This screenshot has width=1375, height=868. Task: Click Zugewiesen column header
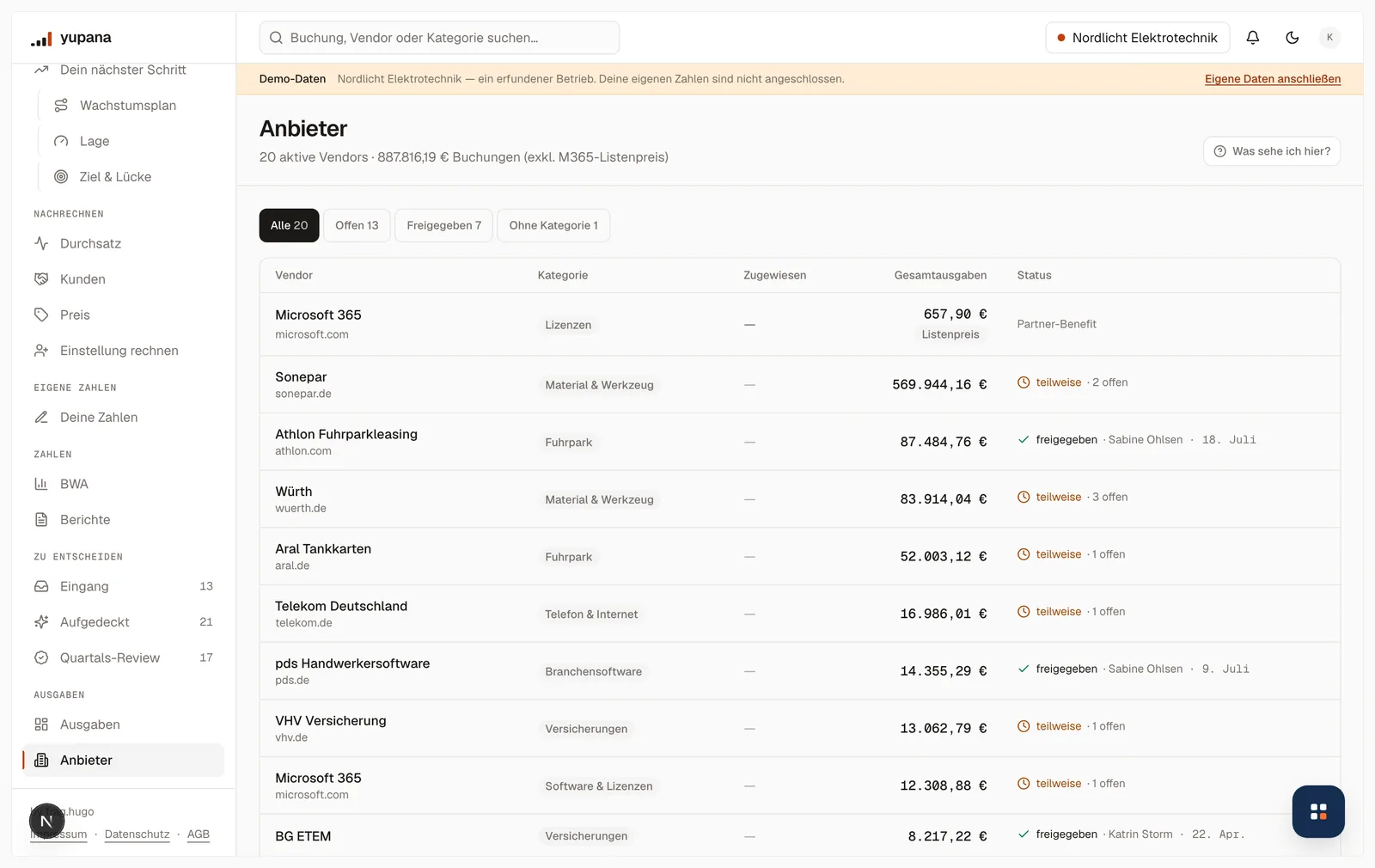click(x=774, y=275)
